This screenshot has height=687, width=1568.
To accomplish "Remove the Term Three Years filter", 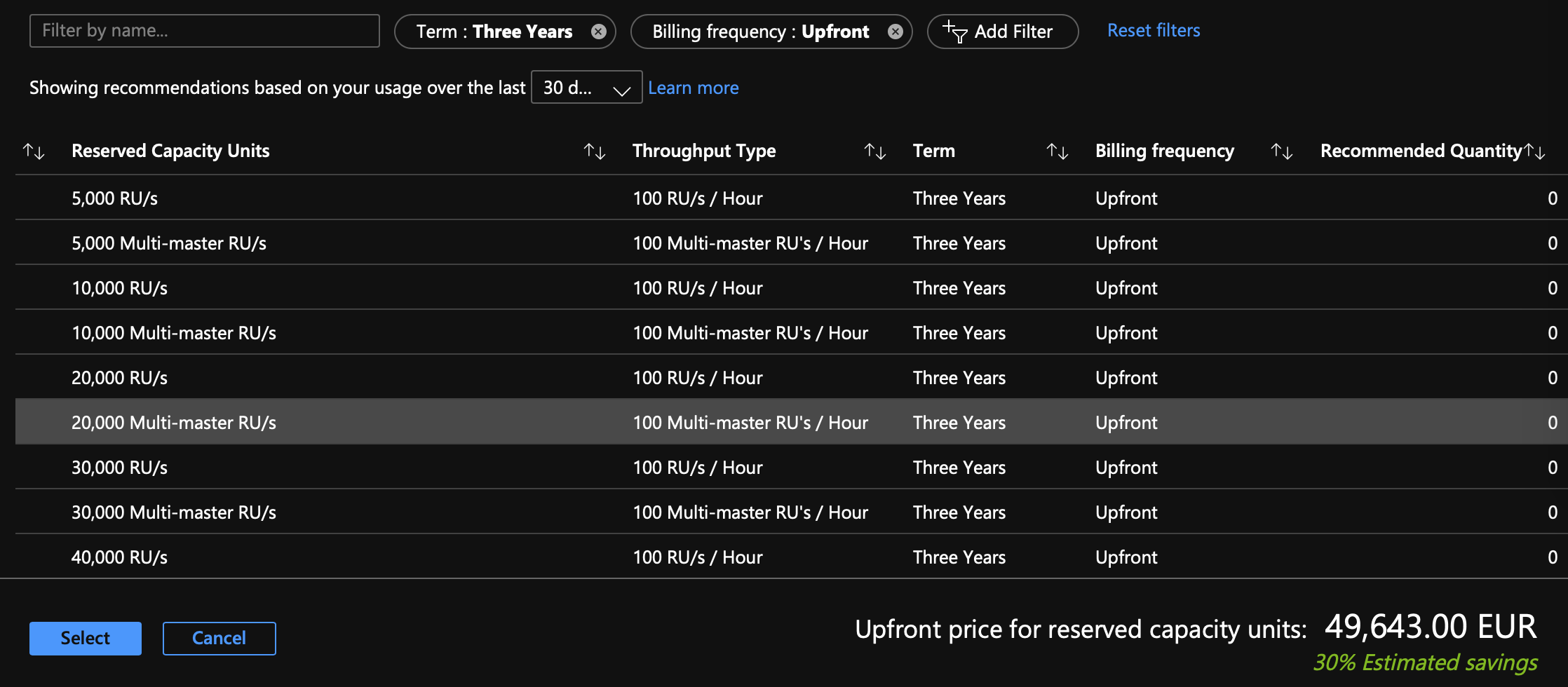I will 598,32.
